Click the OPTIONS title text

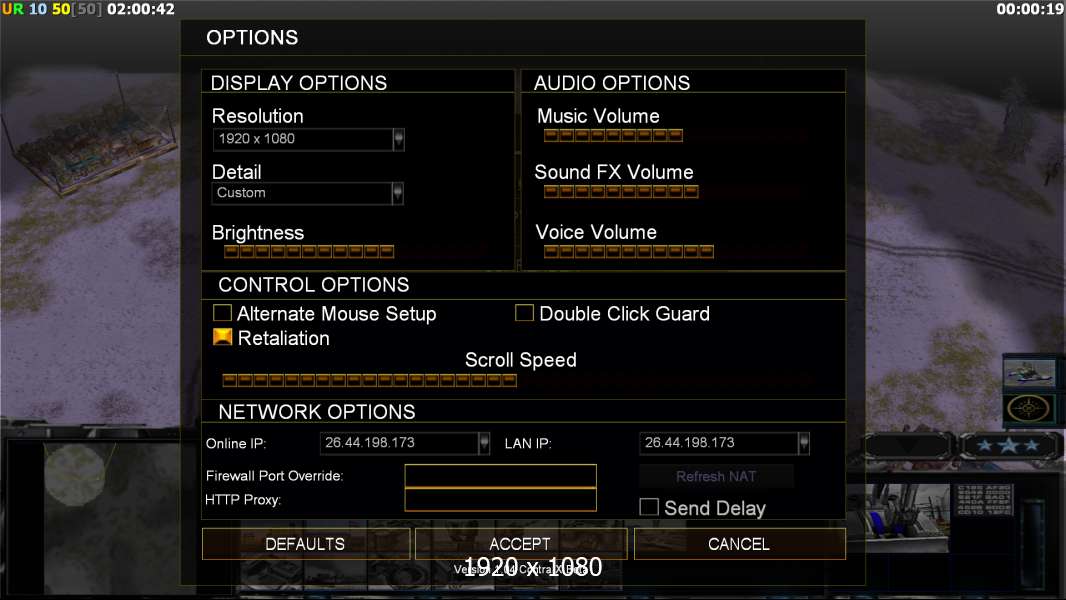coord(252,37)
